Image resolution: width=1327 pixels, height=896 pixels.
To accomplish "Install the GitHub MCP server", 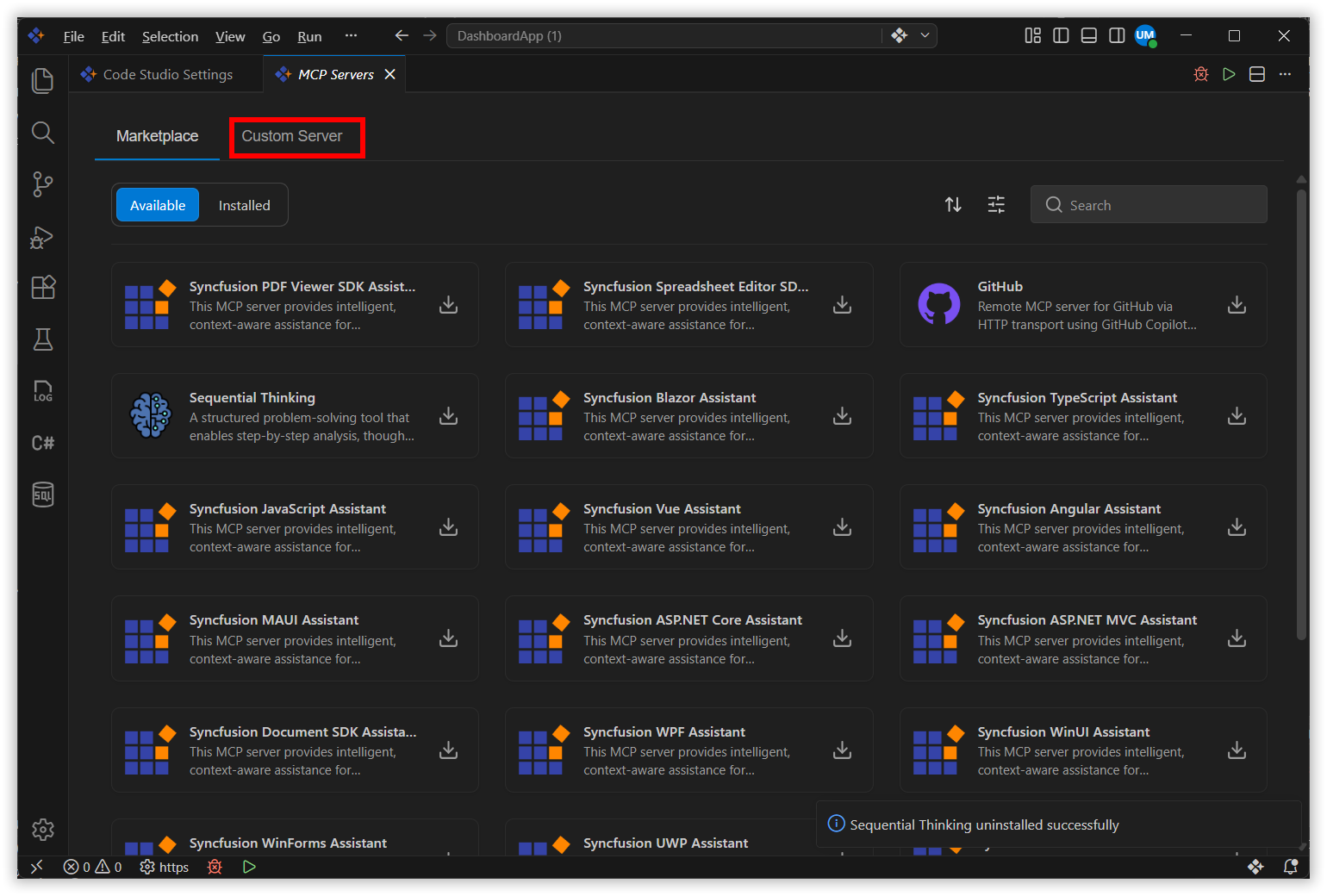I will [x=1237, y=305].
